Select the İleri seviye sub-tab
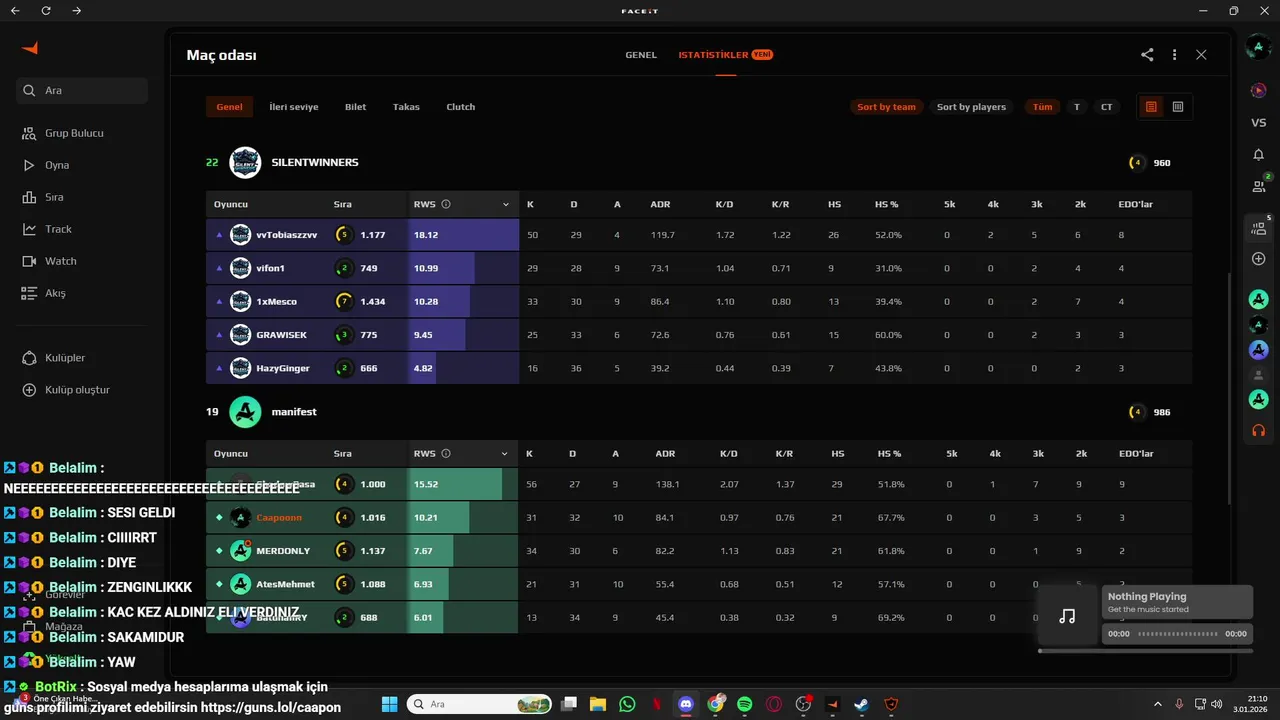 (x=294, y=107)
